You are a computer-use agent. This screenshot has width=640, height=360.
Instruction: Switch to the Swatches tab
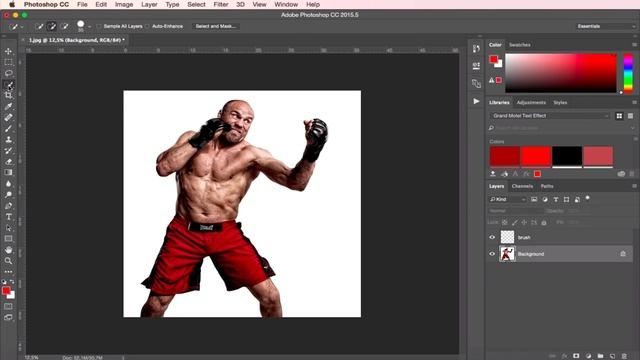520,45
